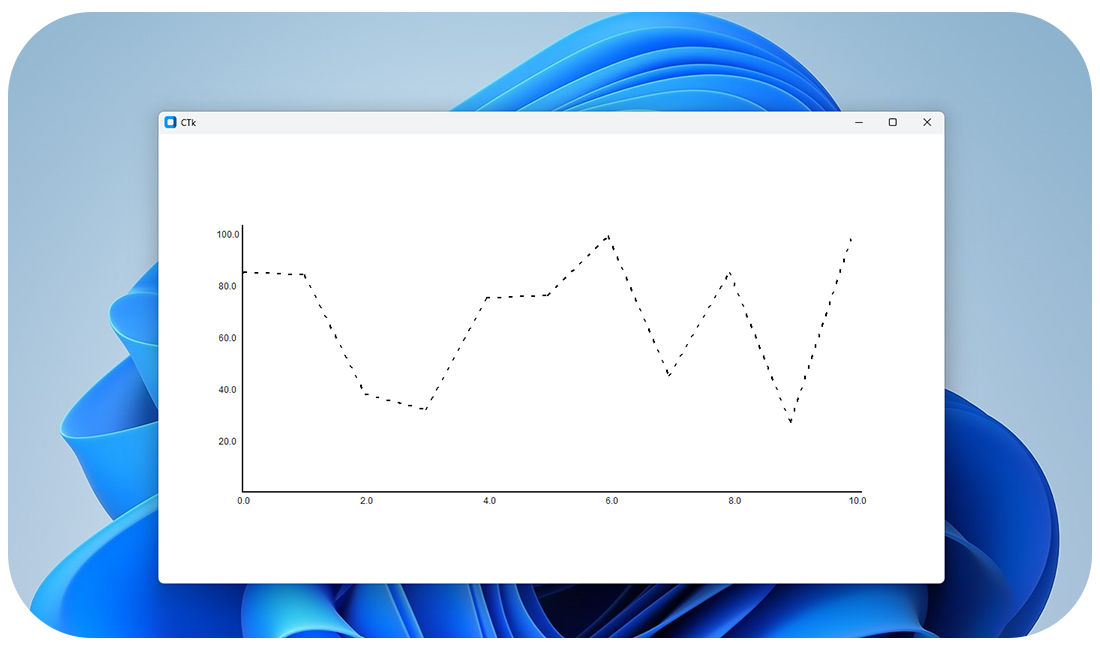Click the lowest dip of the dashed chart line

[790, 421]
